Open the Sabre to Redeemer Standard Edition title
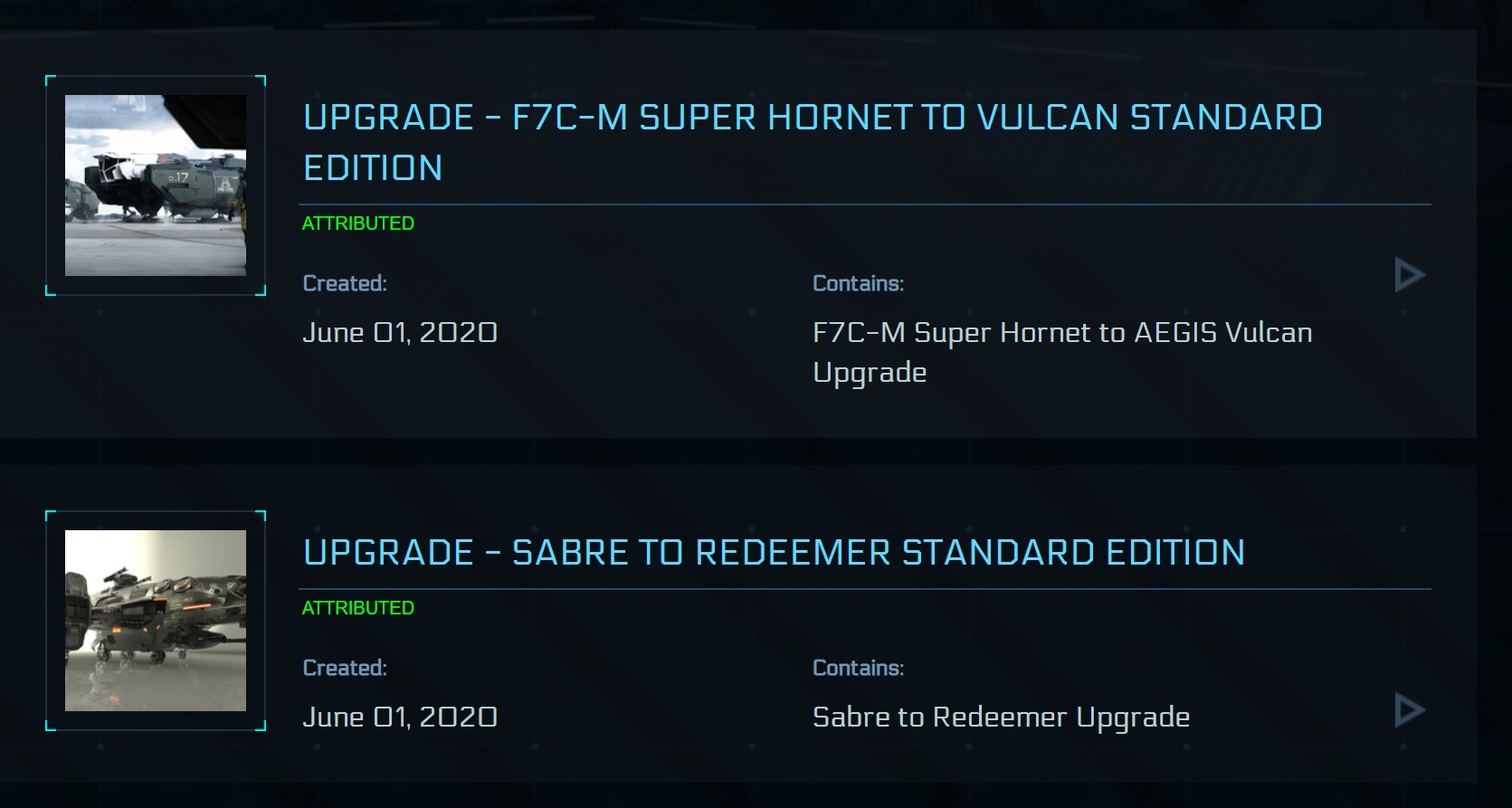 click(774, 553)
